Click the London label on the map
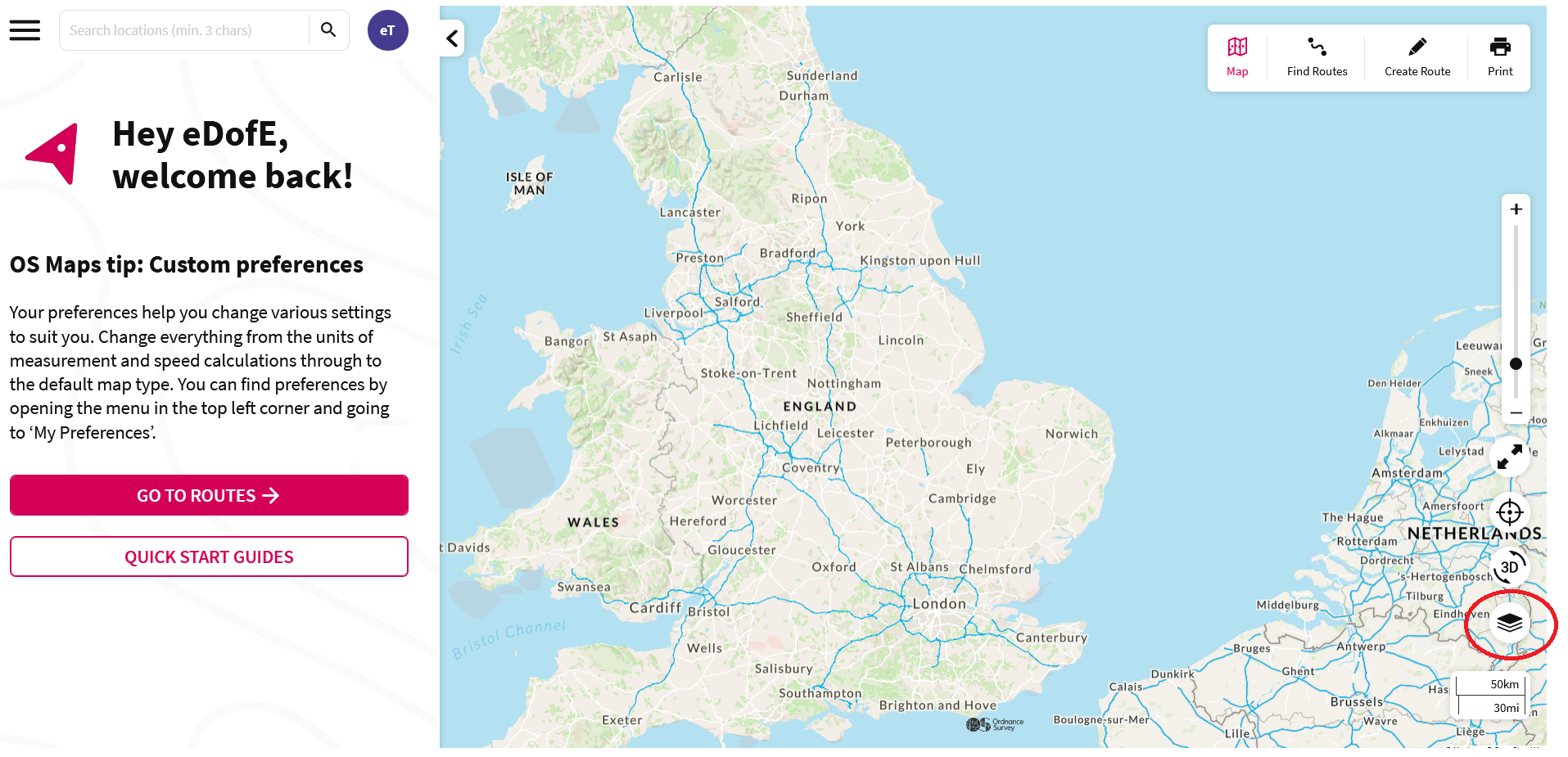Image resolution: width=1568 pixels, height=757 pixels. pos(939,604)
